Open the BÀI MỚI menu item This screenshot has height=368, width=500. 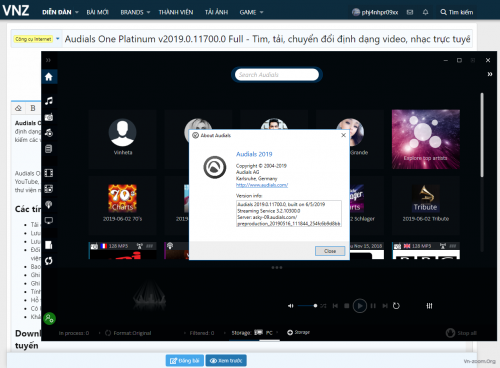click(97, 12)
